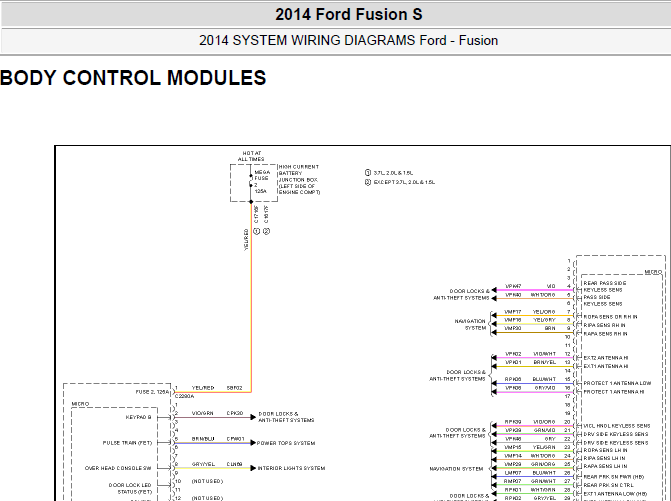Image resolution: width=671 pixels, height=501 pixels.
Task: Click the "DOOR LOCK LED STATUS (FET)" label
Action: [x=131, y=489]
